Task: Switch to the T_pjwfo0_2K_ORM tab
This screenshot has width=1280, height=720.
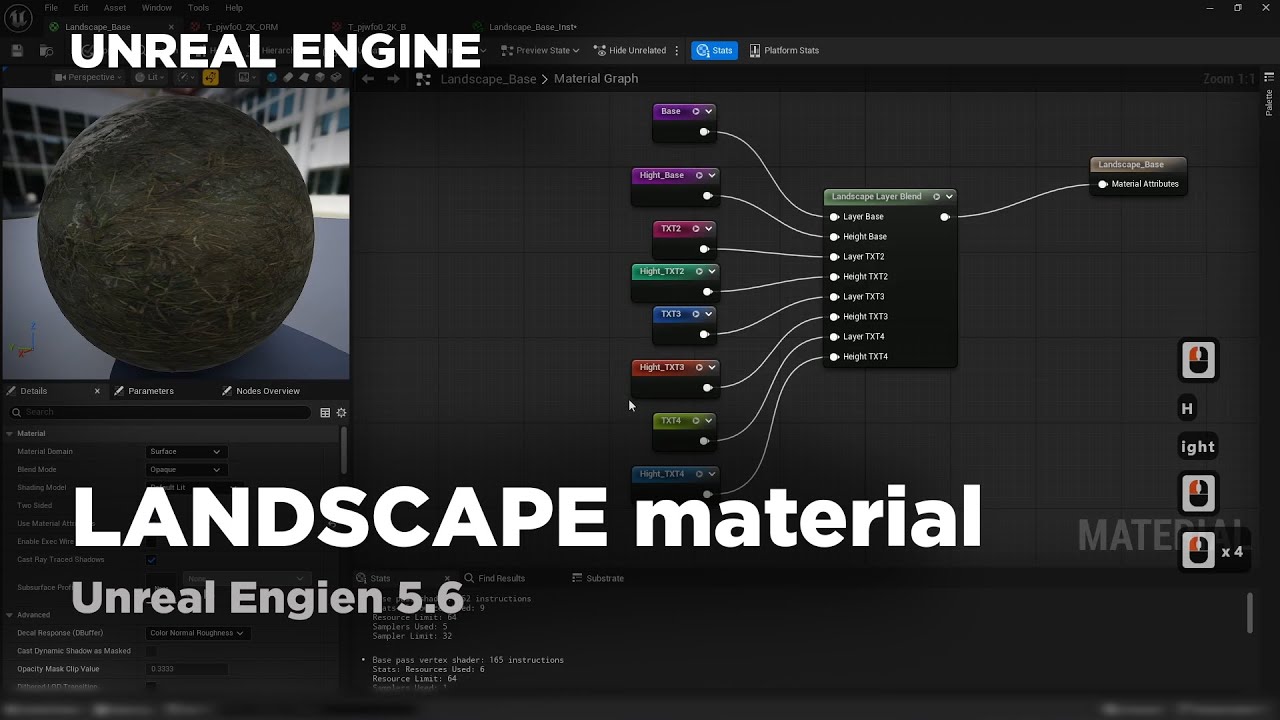Action: tap(242, 27)
